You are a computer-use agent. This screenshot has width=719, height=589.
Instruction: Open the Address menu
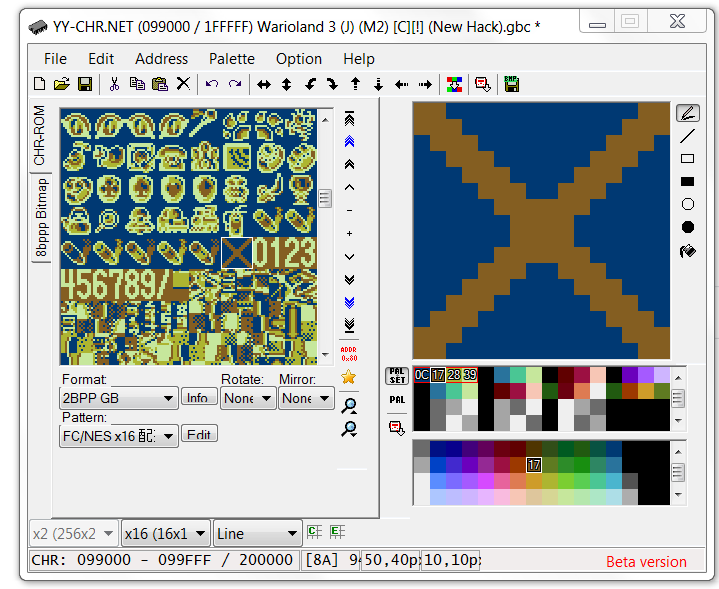point(161,59)
